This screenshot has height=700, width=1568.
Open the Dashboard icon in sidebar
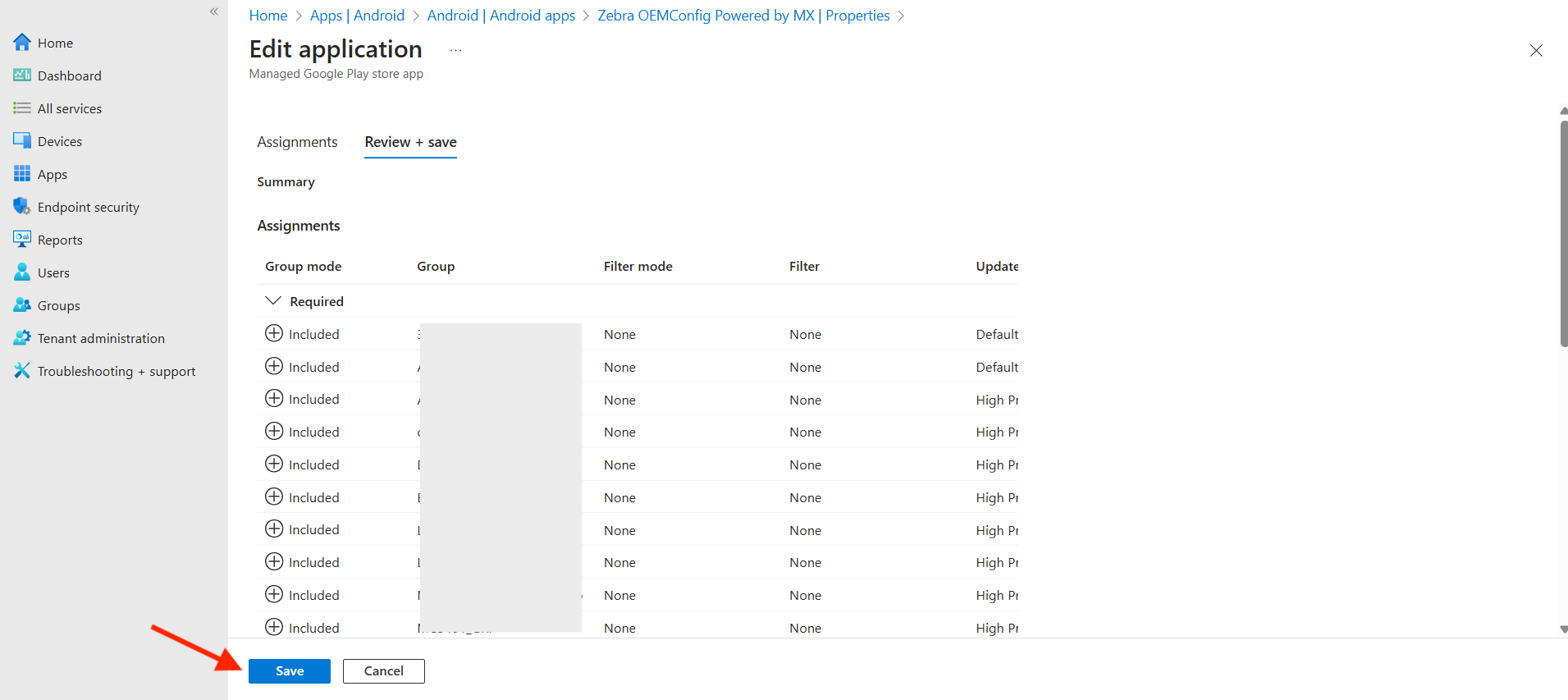[x=22, y=75]
